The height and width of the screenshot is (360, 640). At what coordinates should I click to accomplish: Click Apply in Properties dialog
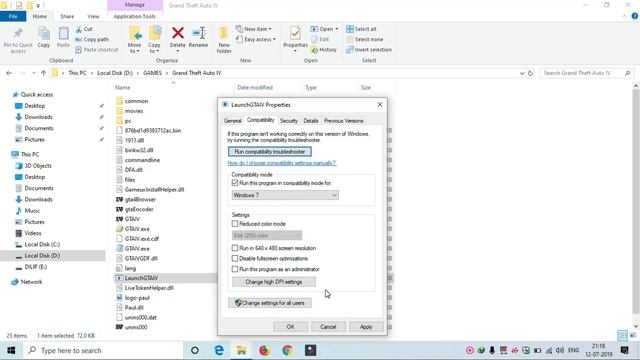(366, 327)
